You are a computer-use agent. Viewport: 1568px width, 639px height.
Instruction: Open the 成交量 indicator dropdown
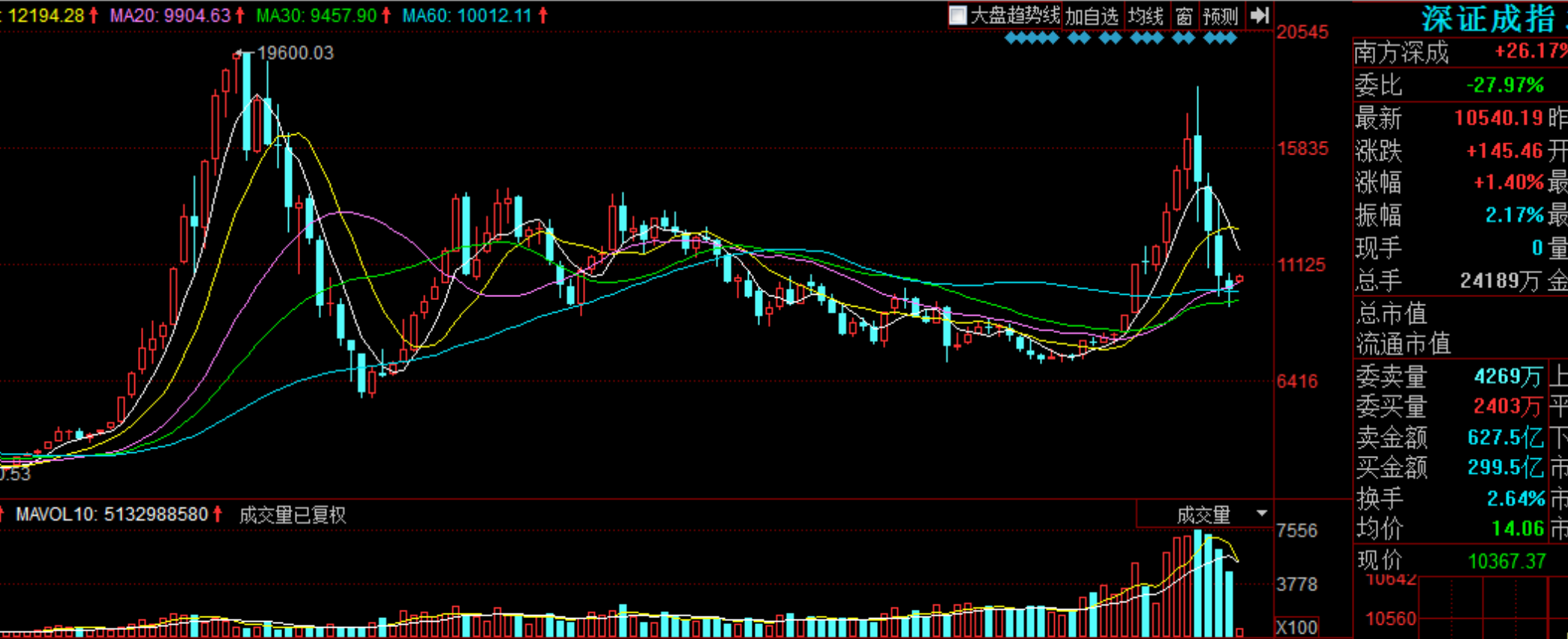[x=1261, y=514]
